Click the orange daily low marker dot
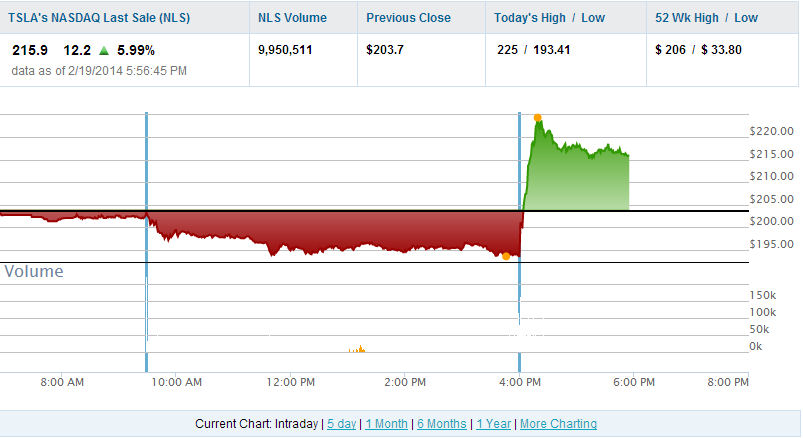Screen dimensions: 803x438 [506, 256]
